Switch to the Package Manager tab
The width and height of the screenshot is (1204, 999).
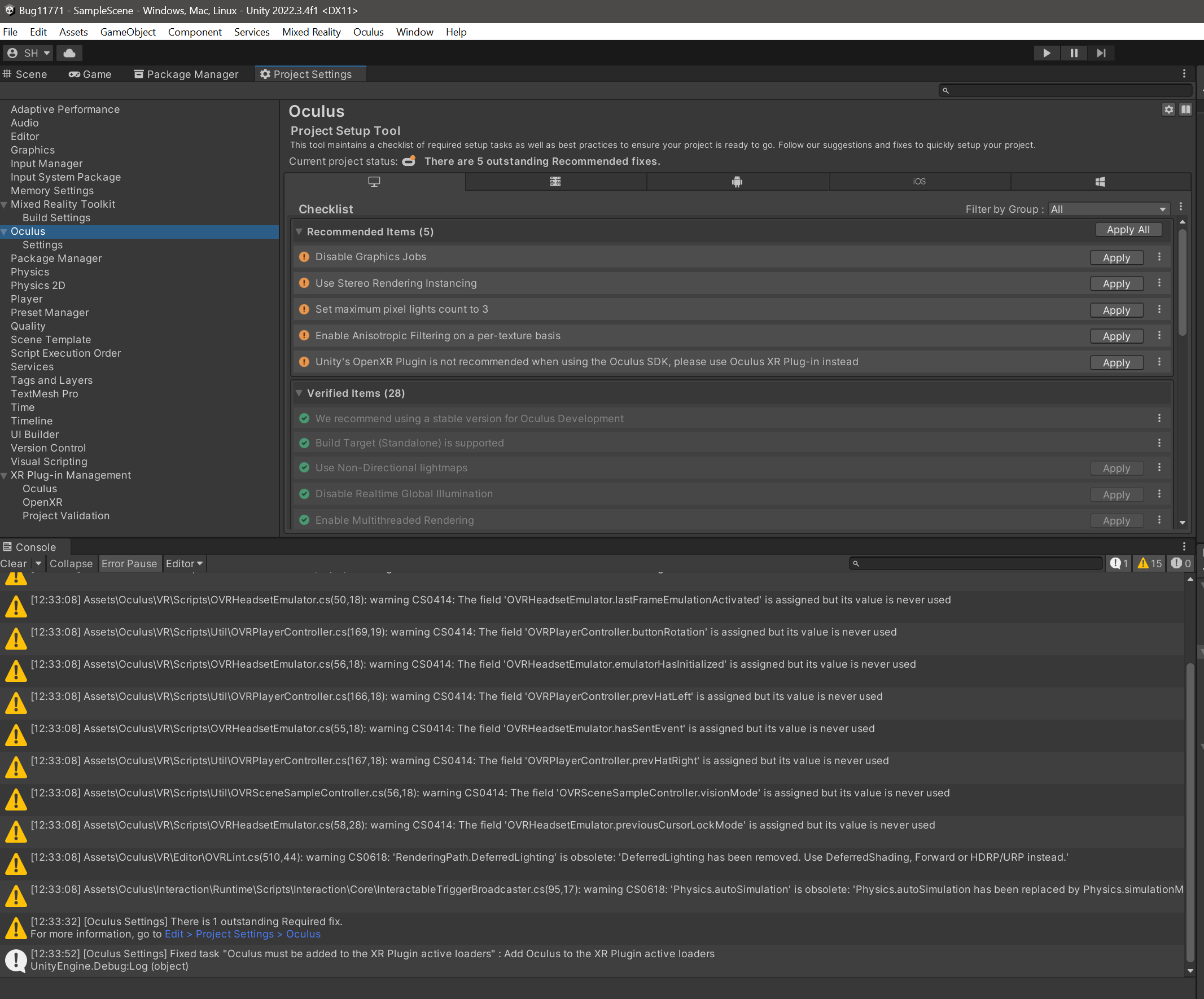pyautogui.click(x=186, y=74)
